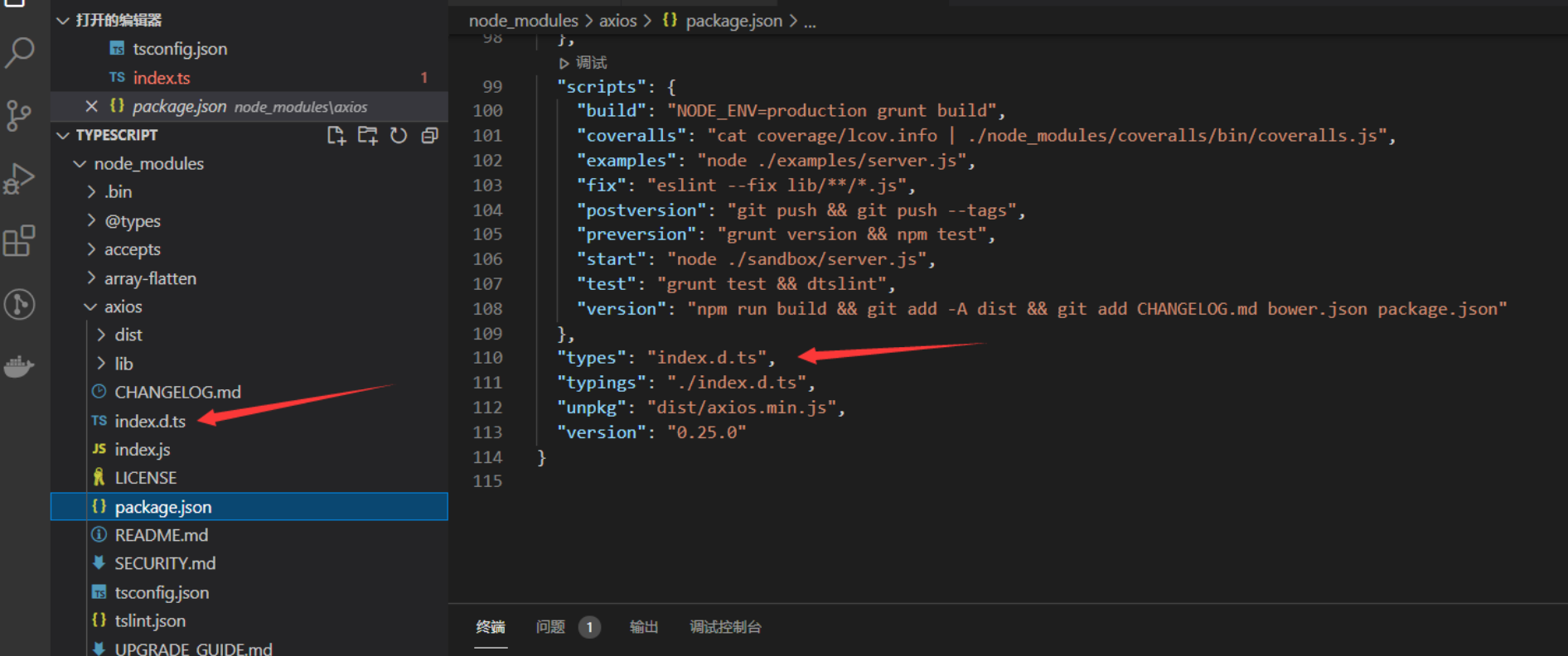Click the "typings" key on line 111
This screenshot has height=656, width=1568.
(x=602, y=383)
